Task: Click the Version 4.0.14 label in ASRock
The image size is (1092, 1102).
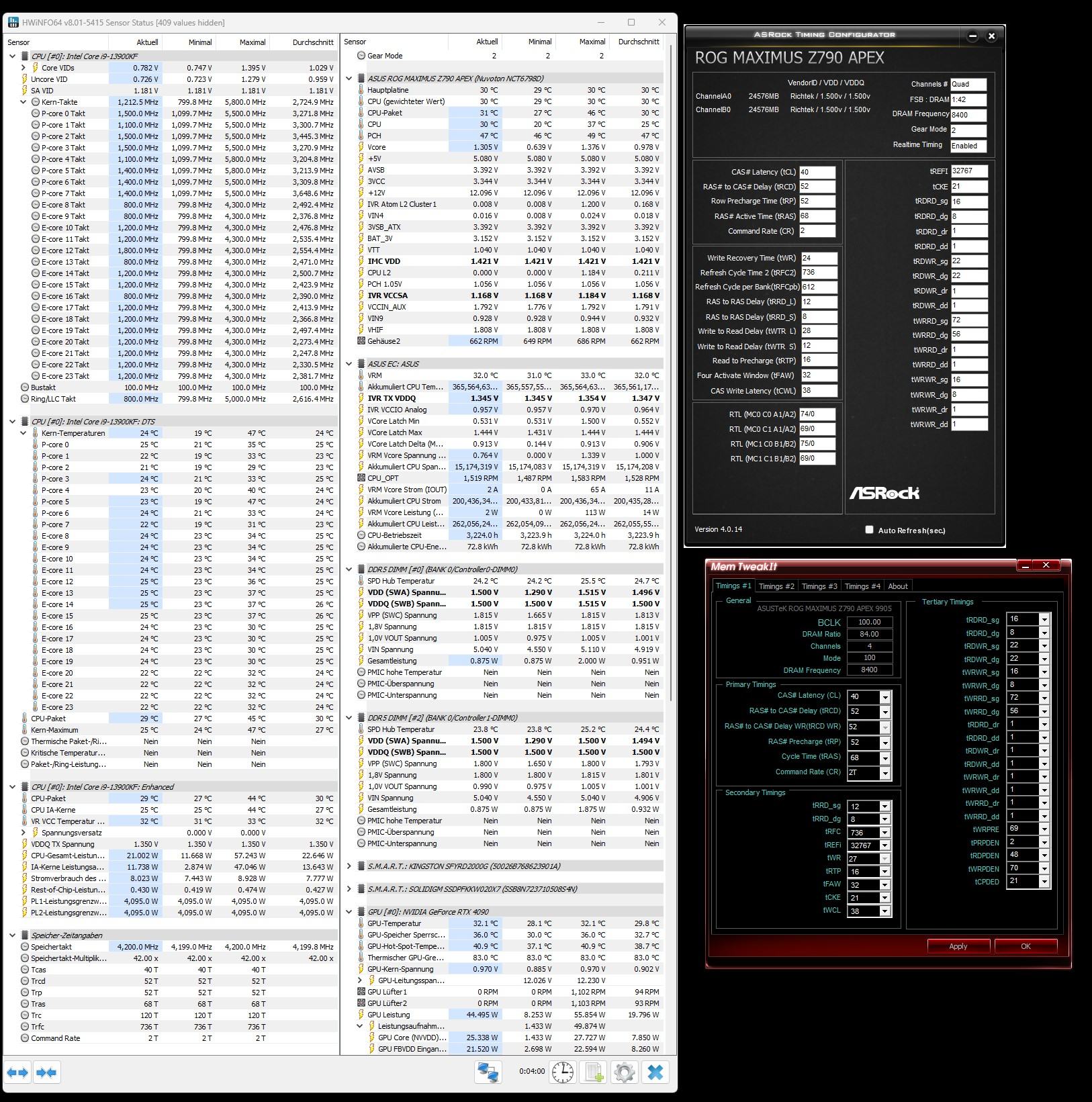Action: [x=719, y=529]
